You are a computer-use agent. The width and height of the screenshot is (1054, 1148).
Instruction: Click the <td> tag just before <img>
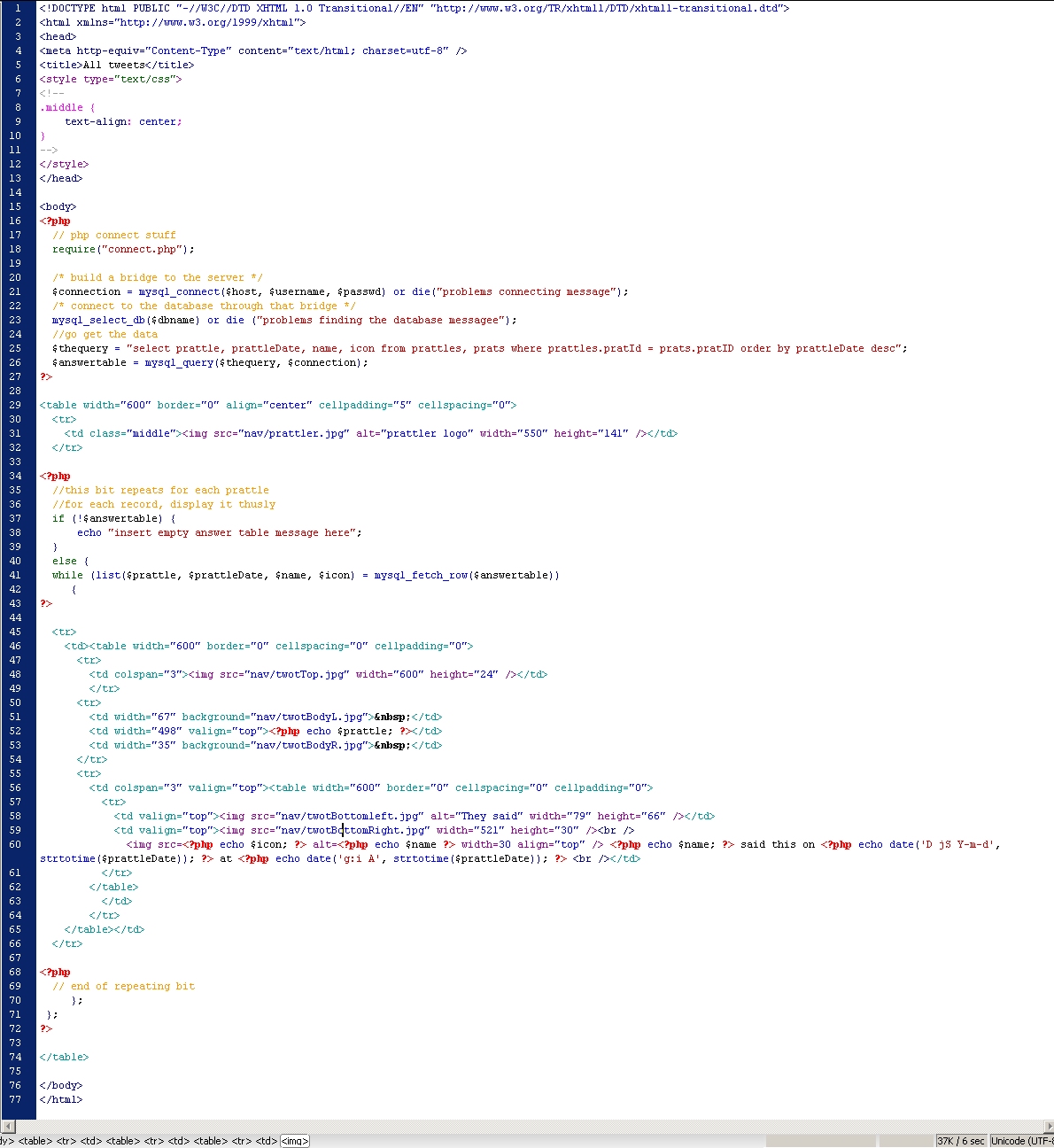[267, 1141]
